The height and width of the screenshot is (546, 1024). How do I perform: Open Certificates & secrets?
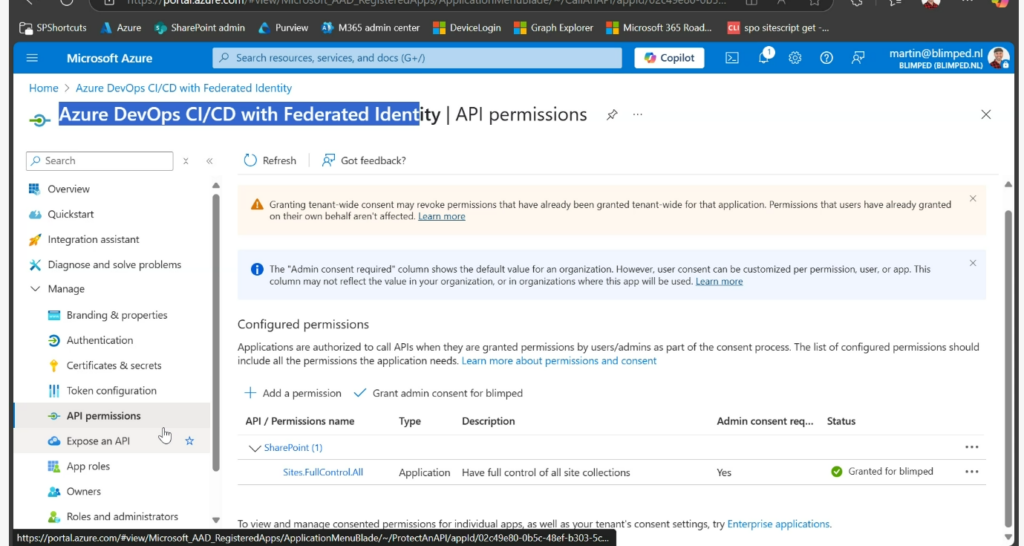112,366
